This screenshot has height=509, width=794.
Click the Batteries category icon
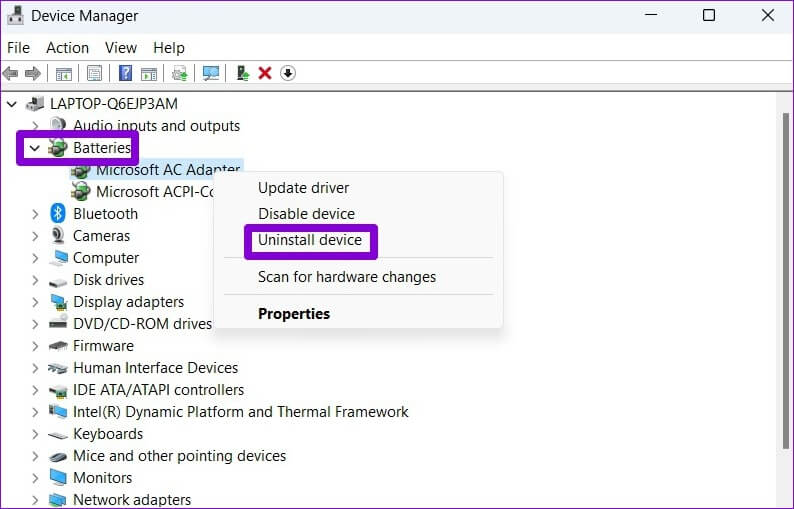coord(58,147)
